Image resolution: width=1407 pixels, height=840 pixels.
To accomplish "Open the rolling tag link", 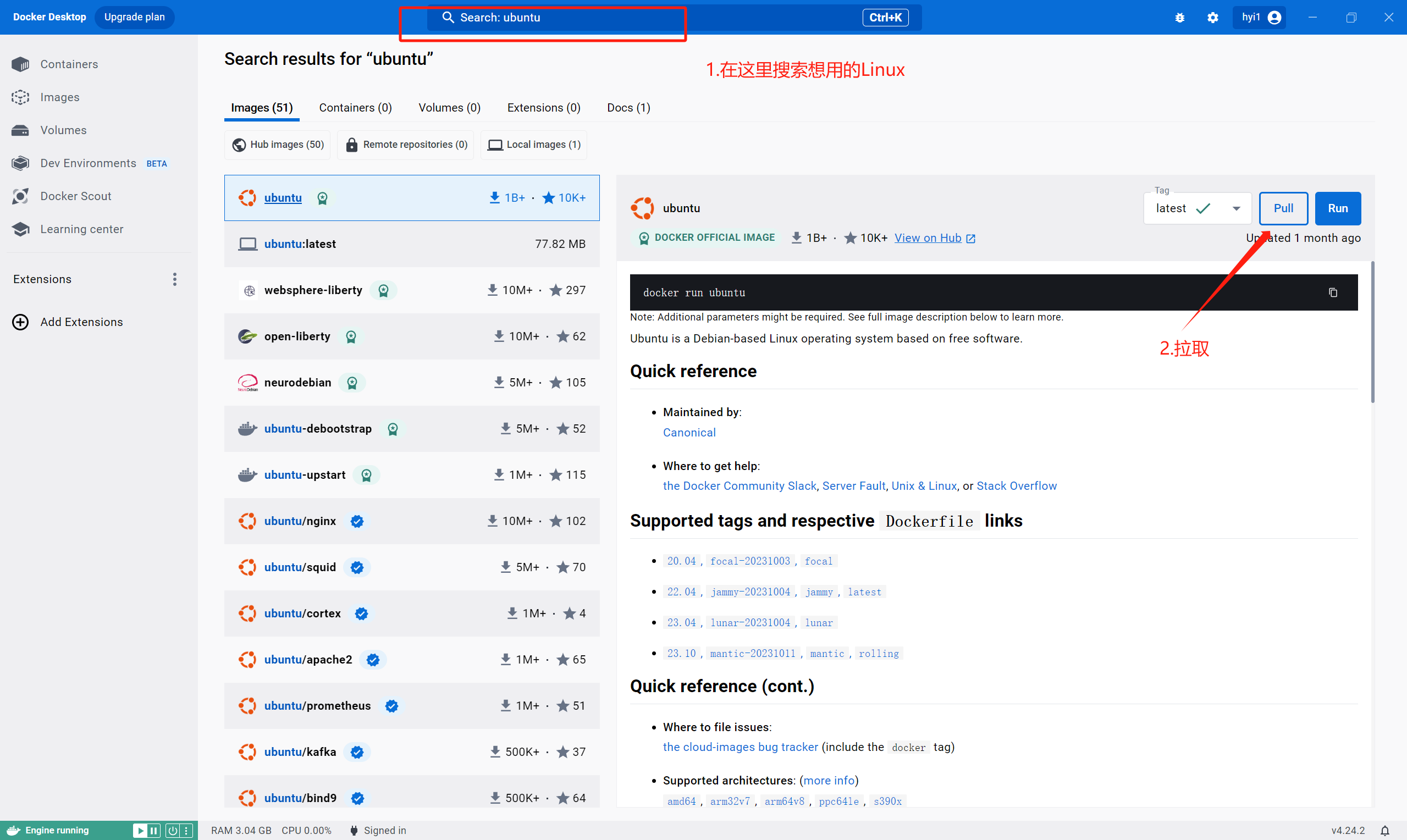I will pos(879,654).
